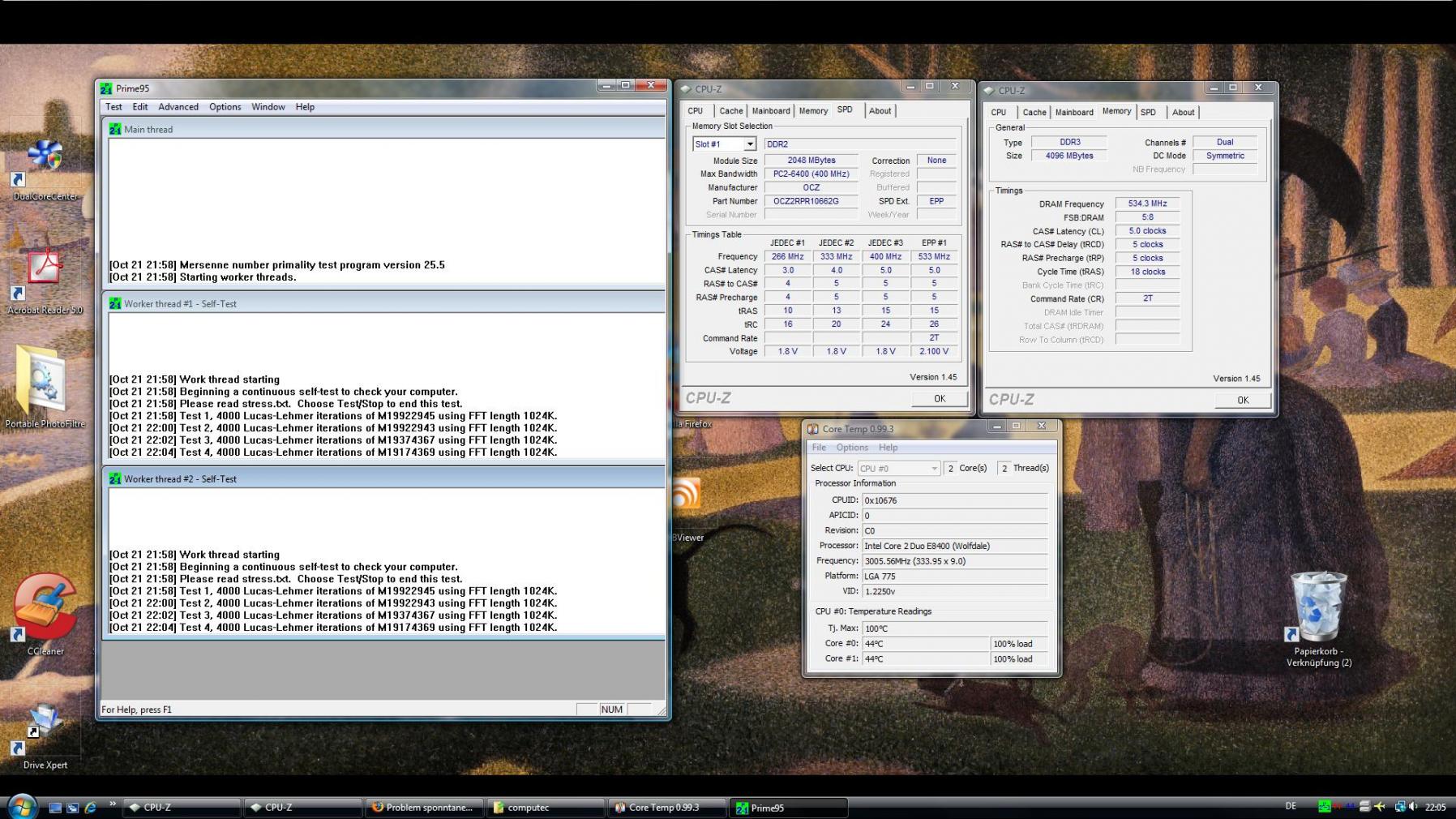Click the Main thread window icon
The image size is (1456, 819).
point(115,129)
